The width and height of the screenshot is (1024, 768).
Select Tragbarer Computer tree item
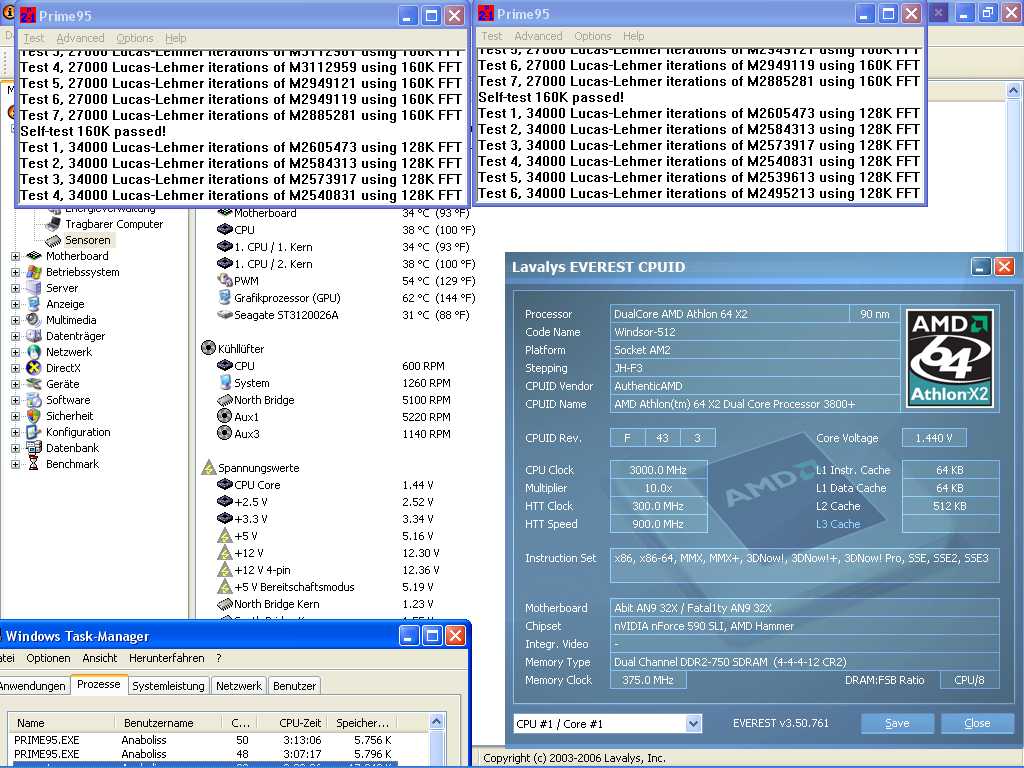click(114, 224)
